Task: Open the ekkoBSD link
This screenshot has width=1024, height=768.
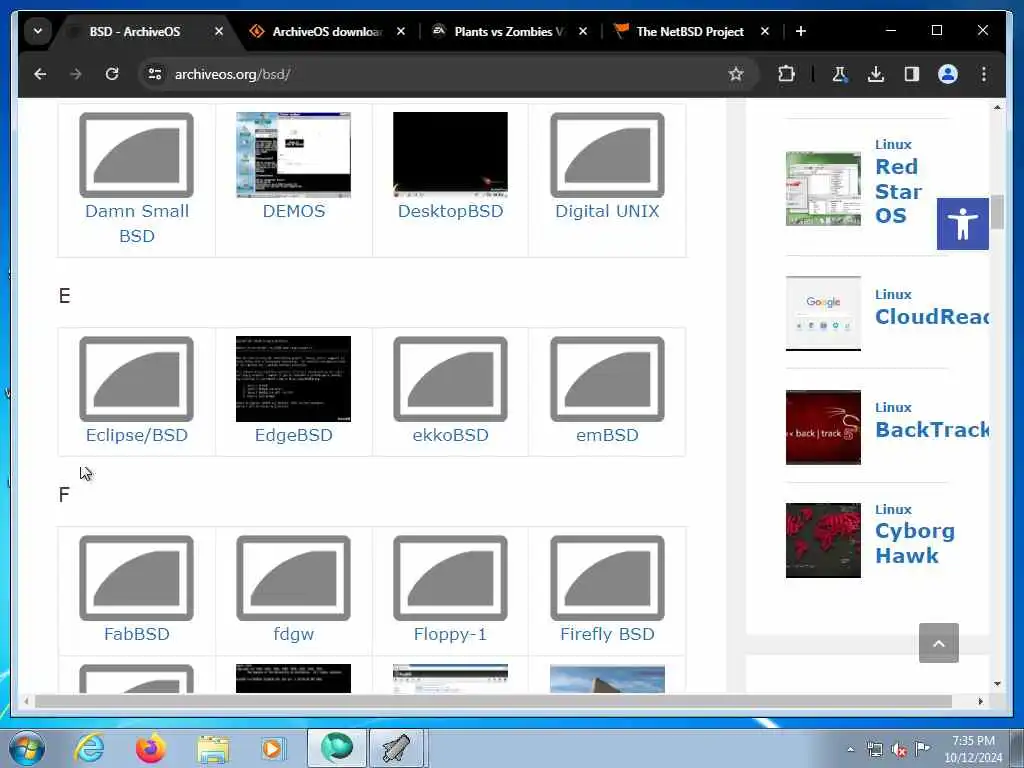Action: pos(451,435)
